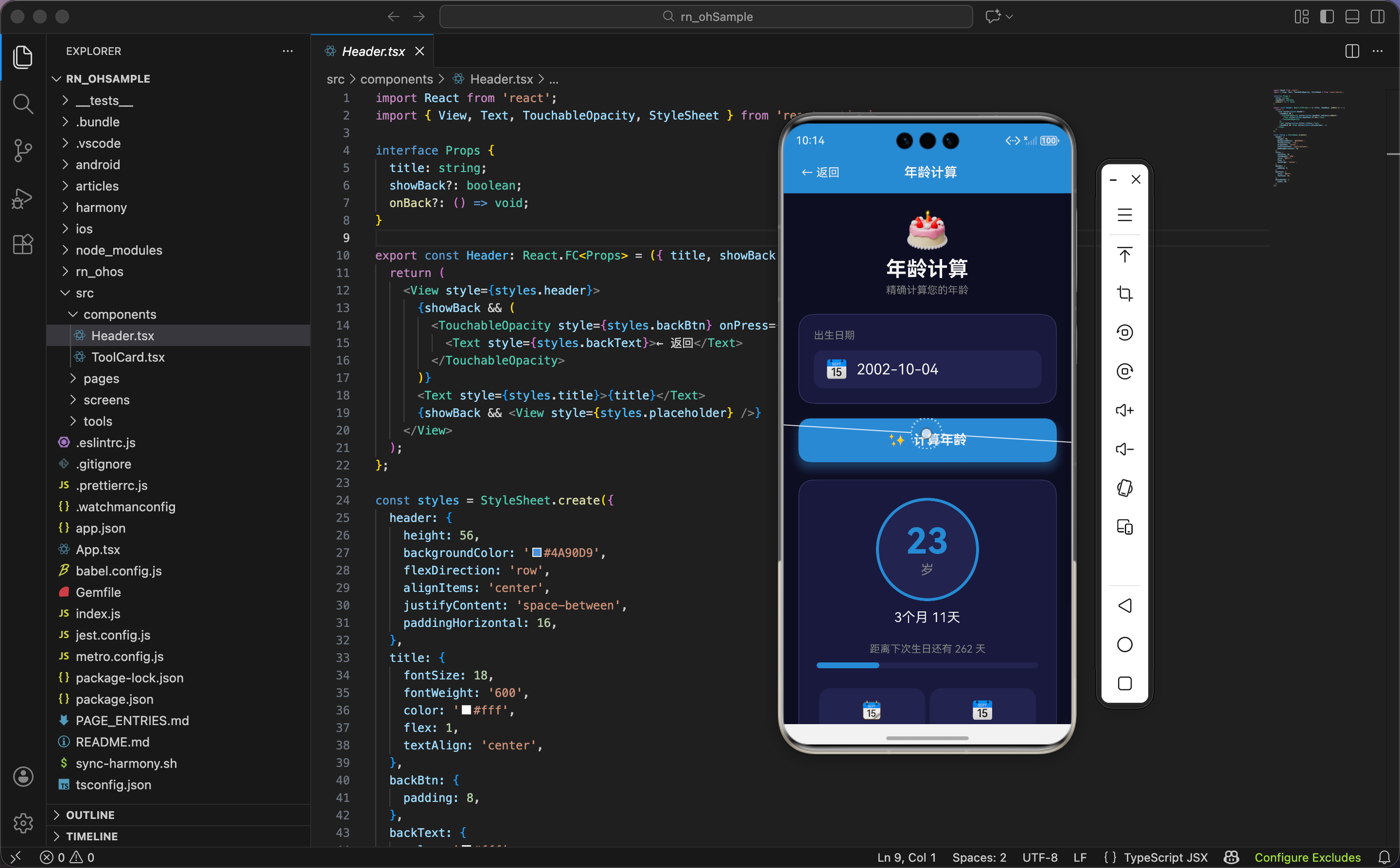The width and height of the screenshot is (1400, 868).
Task: Click the emulator volume up icon
Action: [1124, 411]
